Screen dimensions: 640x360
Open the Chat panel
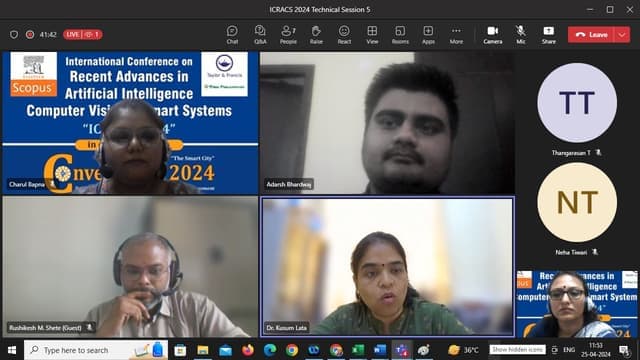(x=232, y=35)
